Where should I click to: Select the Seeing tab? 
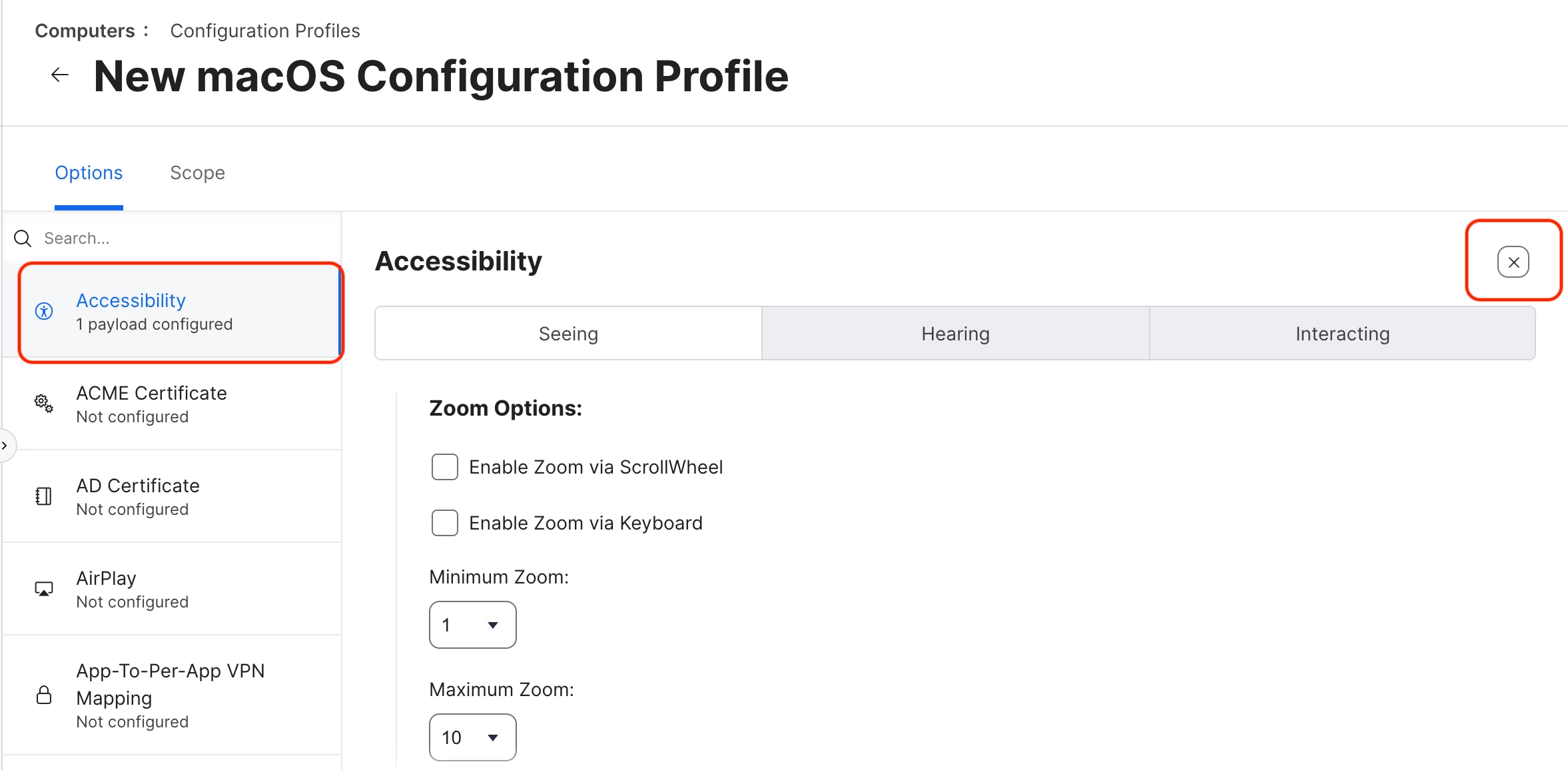pos(568,334)
